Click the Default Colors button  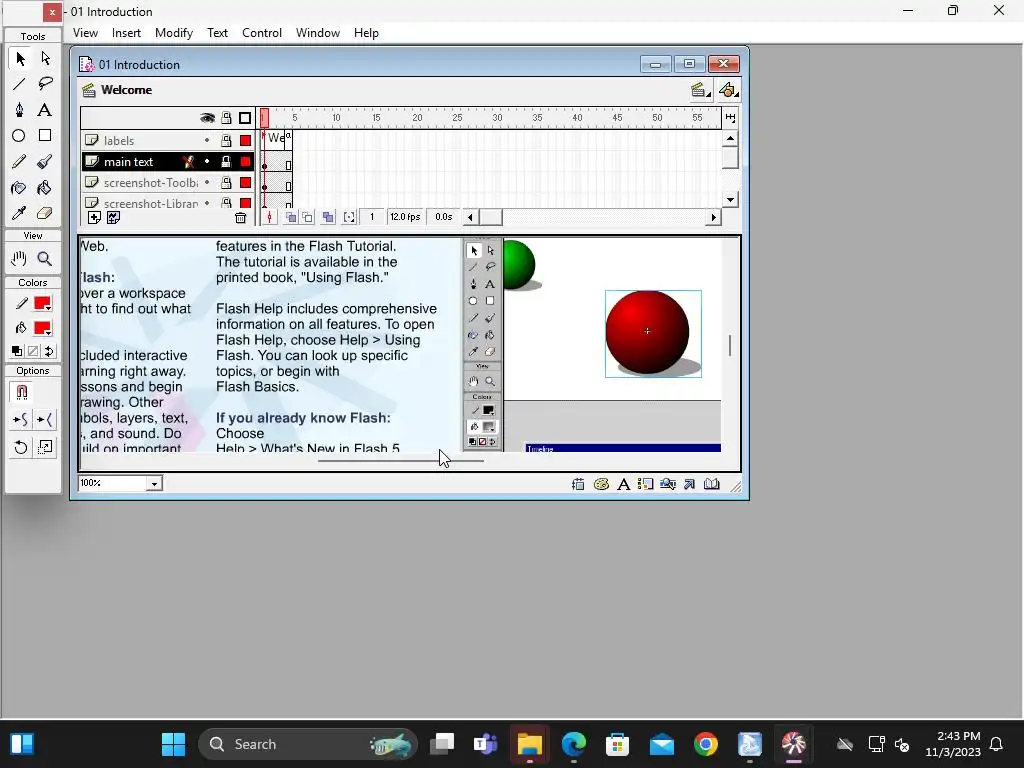(17, 351)
